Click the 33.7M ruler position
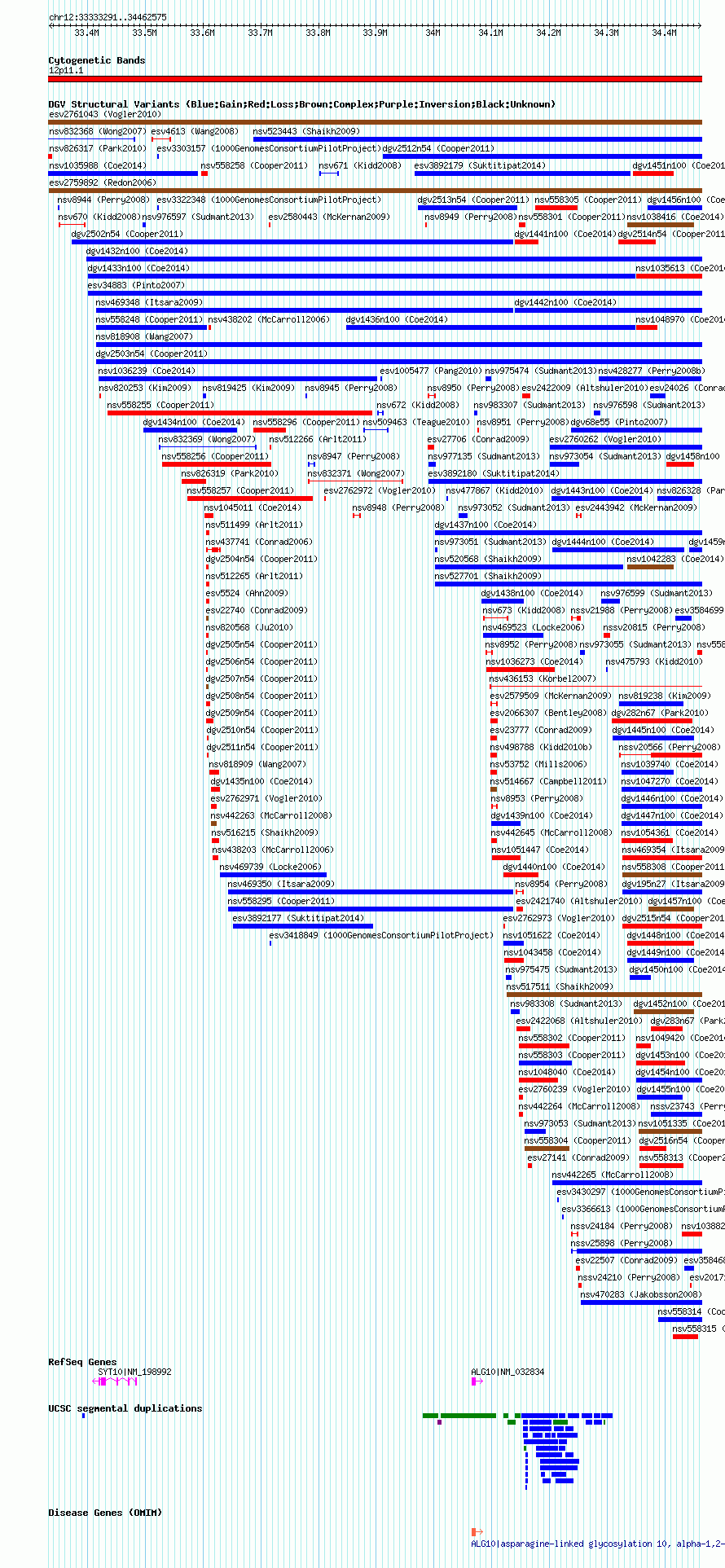725x1568 pixels. coord(260,33)
